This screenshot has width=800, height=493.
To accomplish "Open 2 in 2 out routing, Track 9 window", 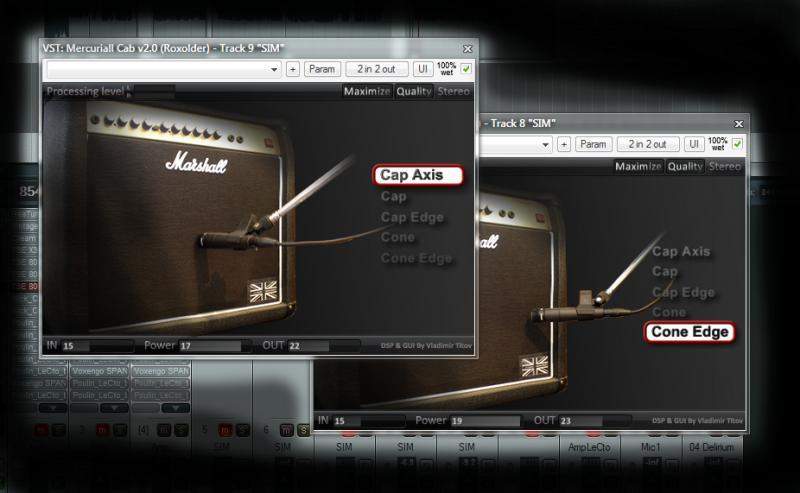I will [x=377, y=69].
